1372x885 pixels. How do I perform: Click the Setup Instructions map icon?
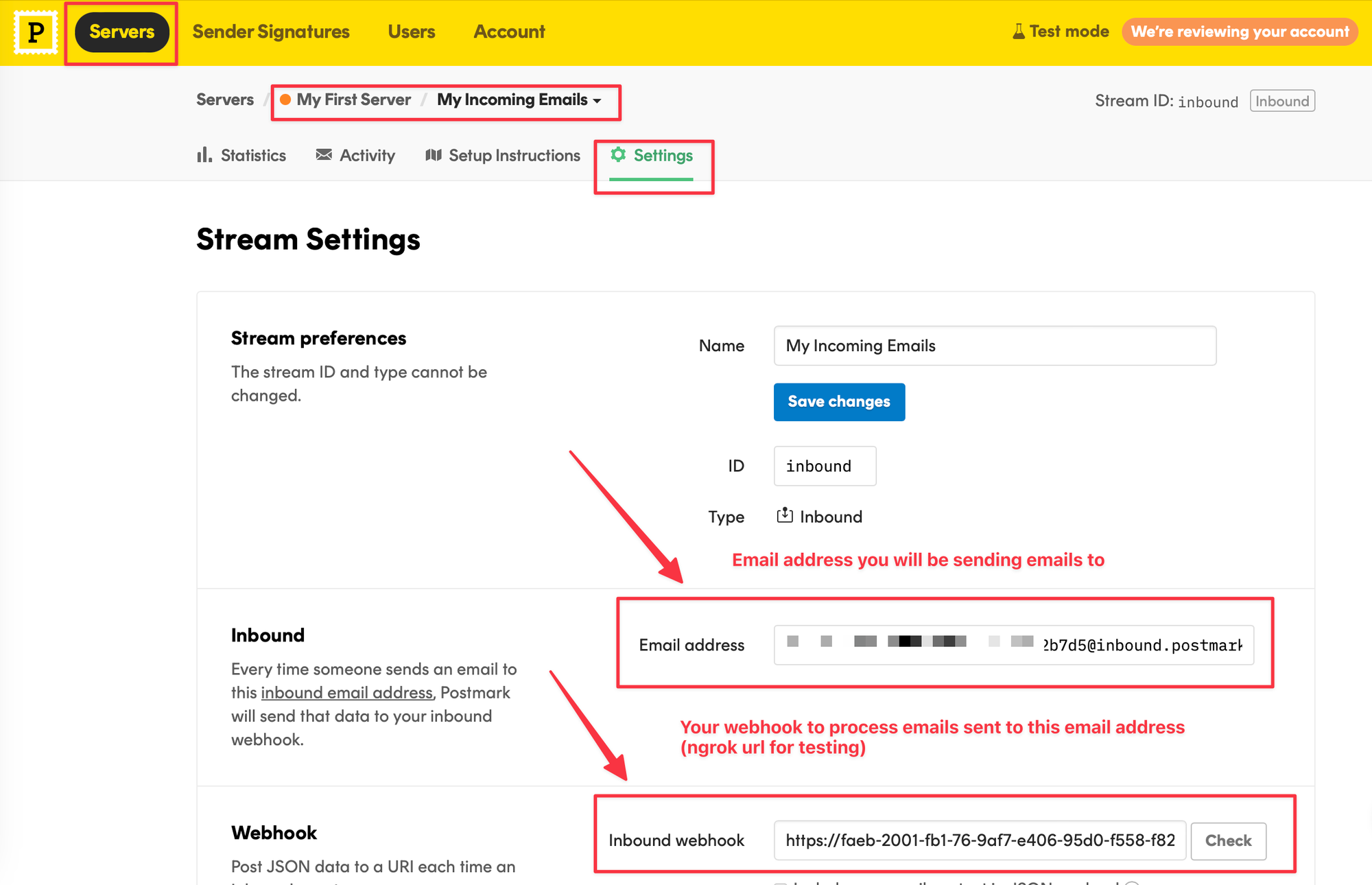[x=433, y=155]
